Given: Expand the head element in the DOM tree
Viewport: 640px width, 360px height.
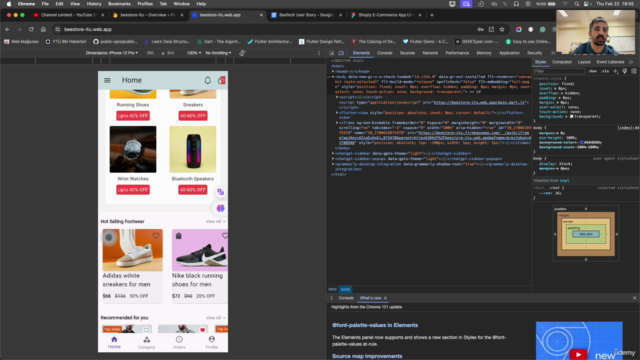Looking at the screenshot, I should click(333, 71).
